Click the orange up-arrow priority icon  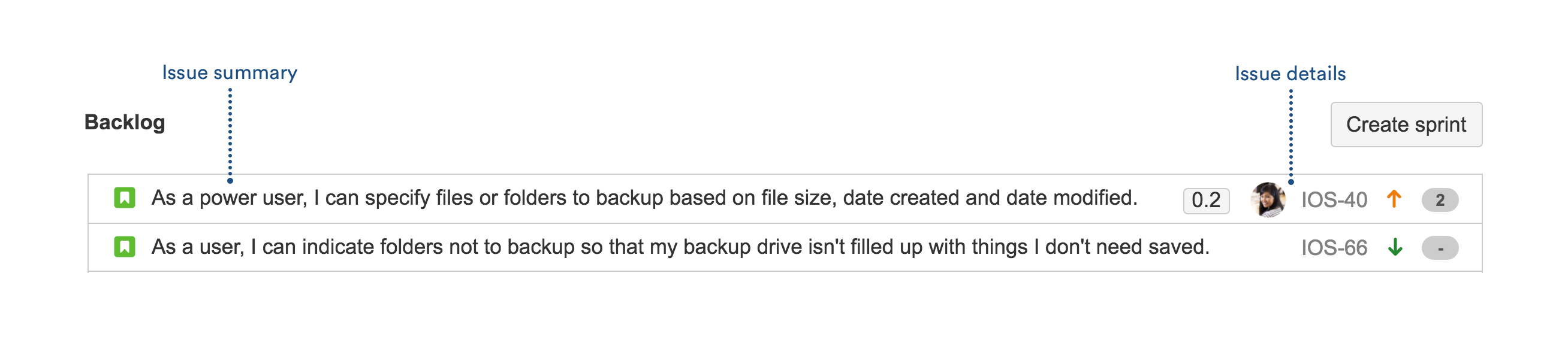coord(1394,199)
